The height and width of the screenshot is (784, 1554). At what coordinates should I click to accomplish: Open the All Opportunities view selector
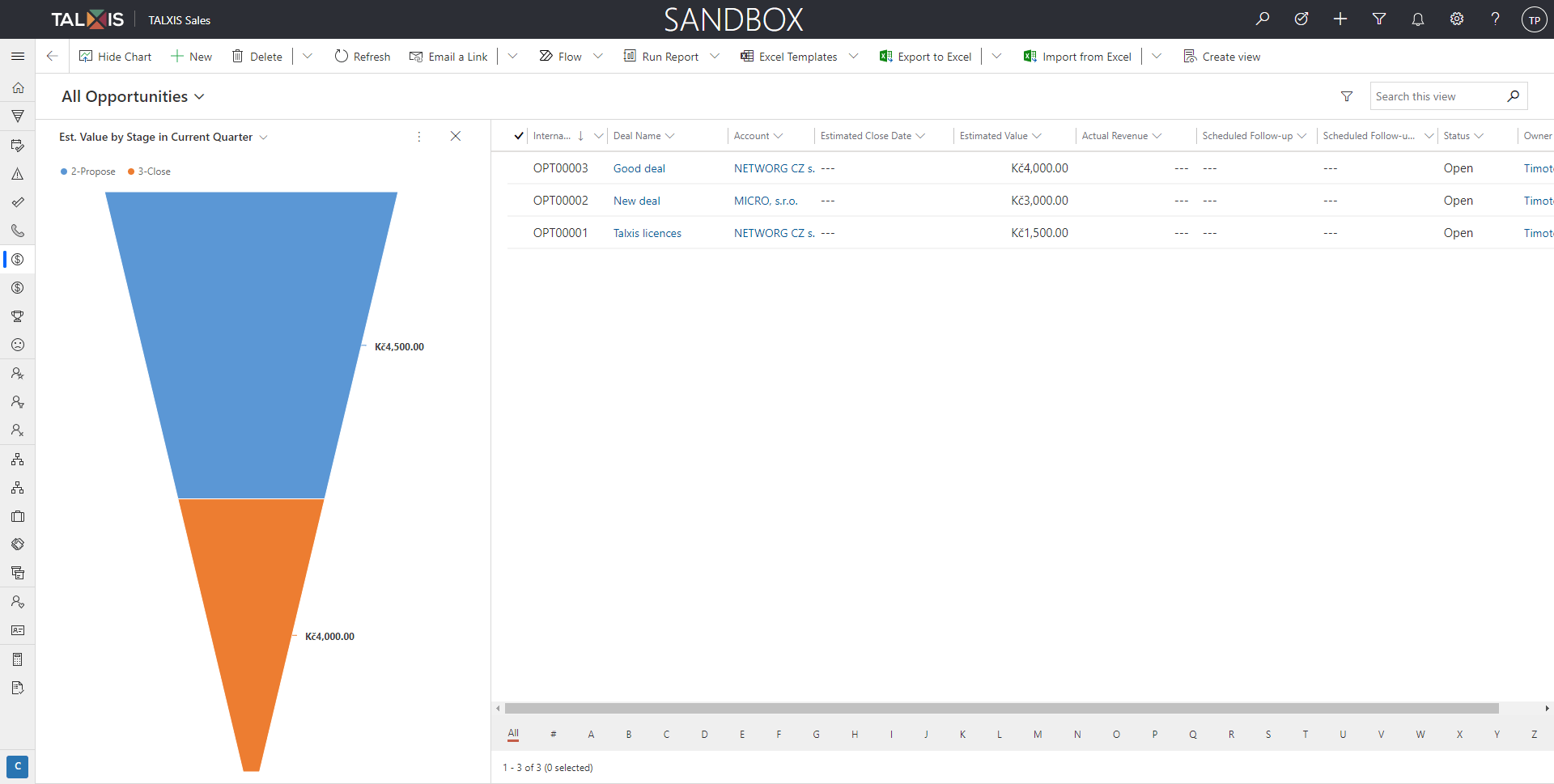coord(133,96)
